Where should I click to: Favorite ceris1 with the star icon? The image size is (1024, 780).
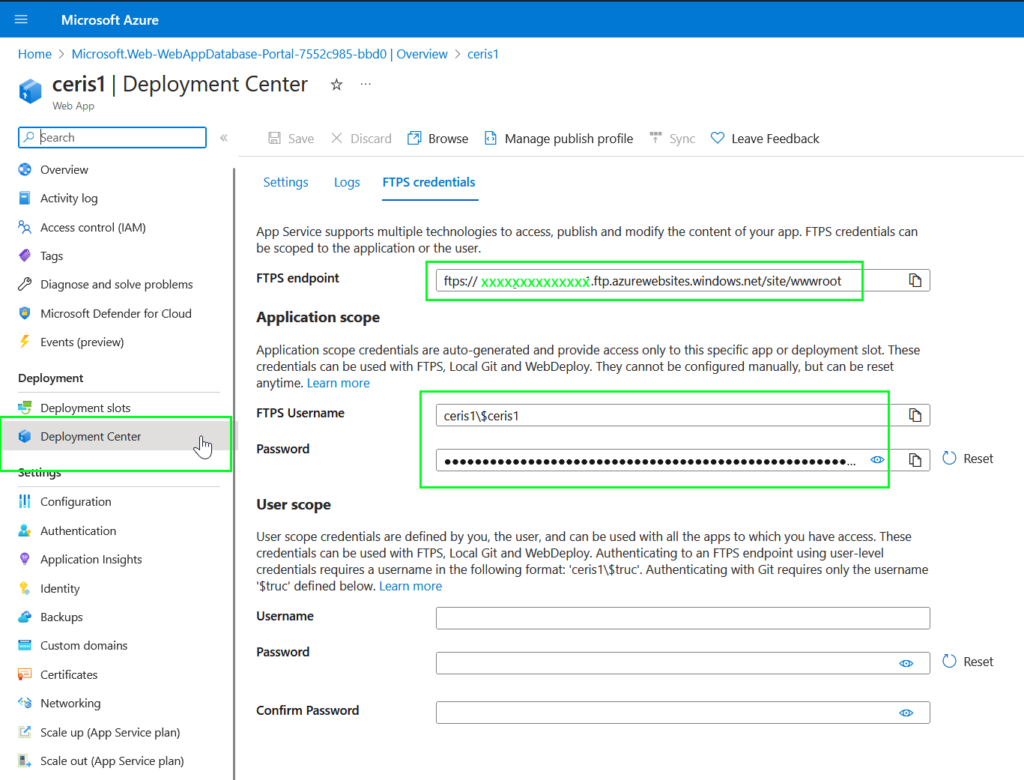coord(336,84)
